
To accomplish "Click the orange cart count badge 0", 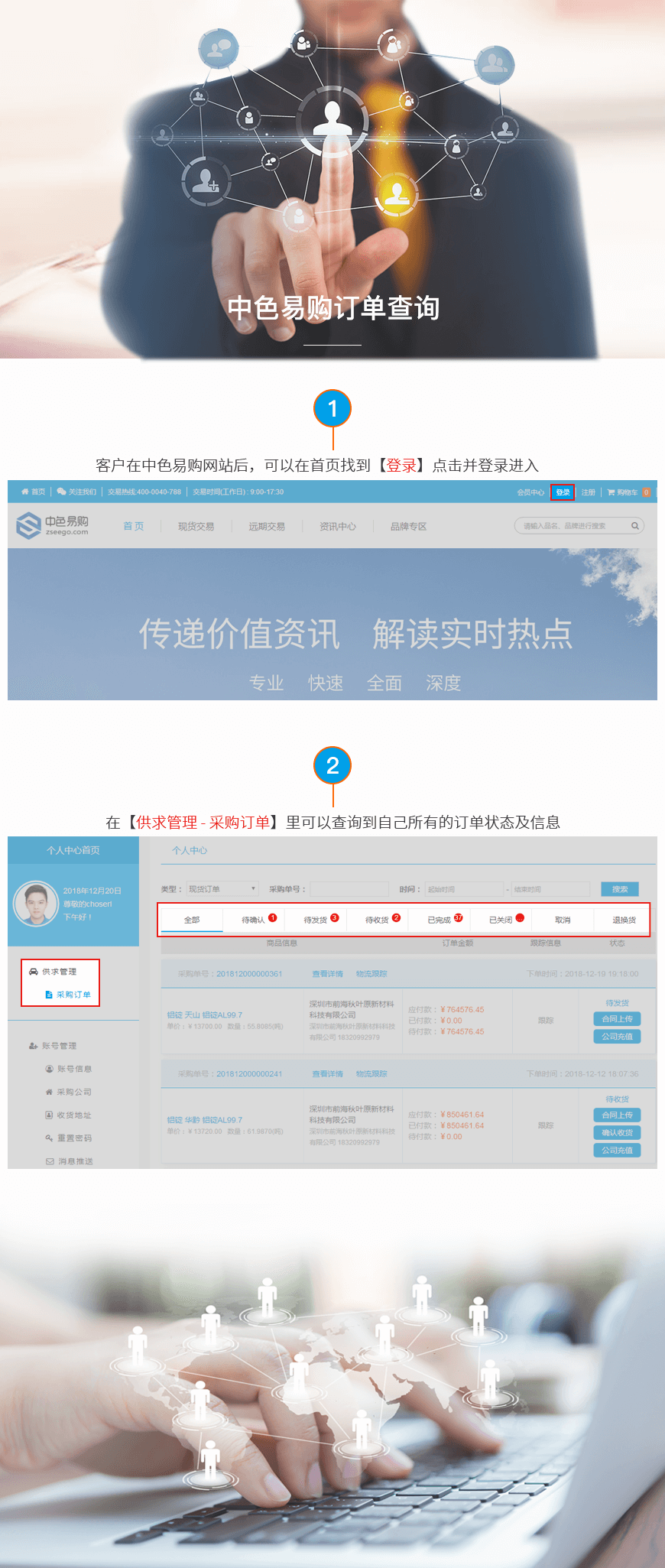I will [x=646, y=492].
